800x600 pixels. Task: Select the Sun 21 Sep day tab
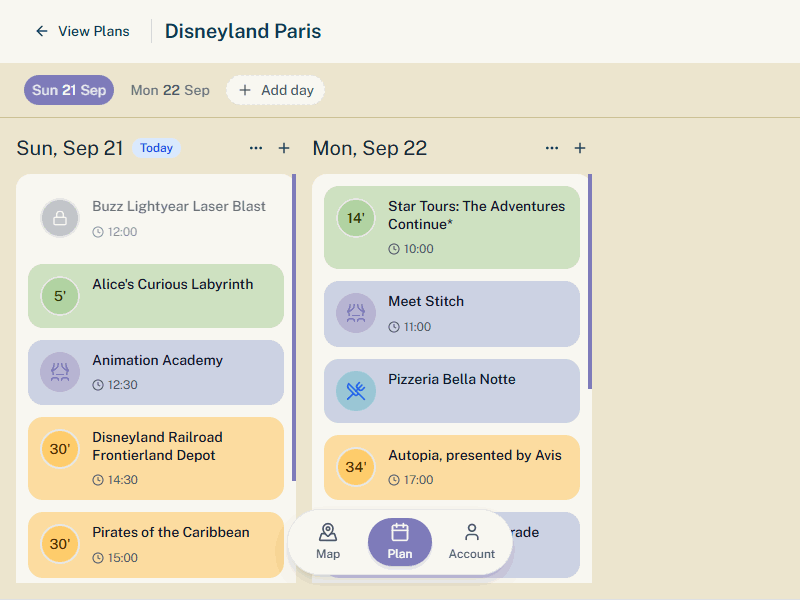(69, 90)
